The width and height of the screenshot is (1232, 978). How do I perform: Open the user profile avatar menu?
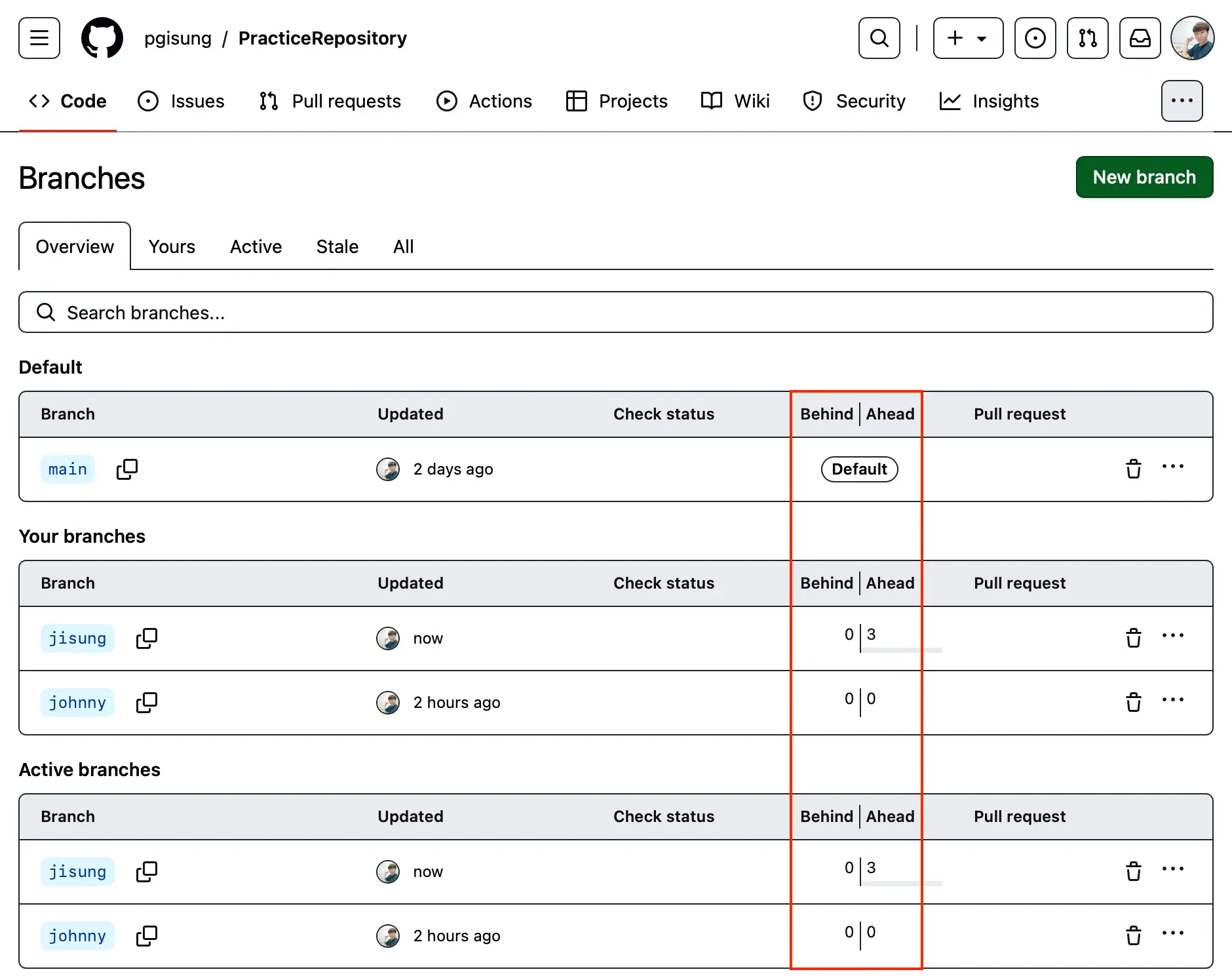(1193, 38)
